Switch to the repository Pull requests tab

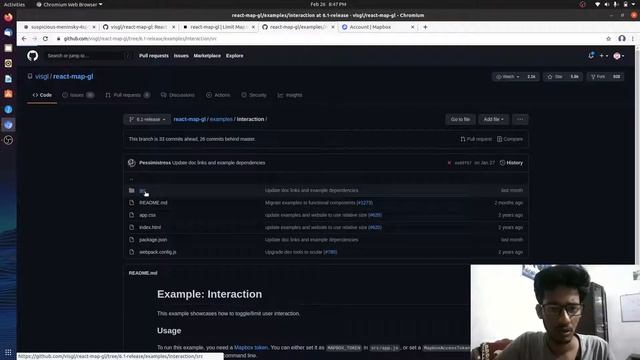(127, 95)
